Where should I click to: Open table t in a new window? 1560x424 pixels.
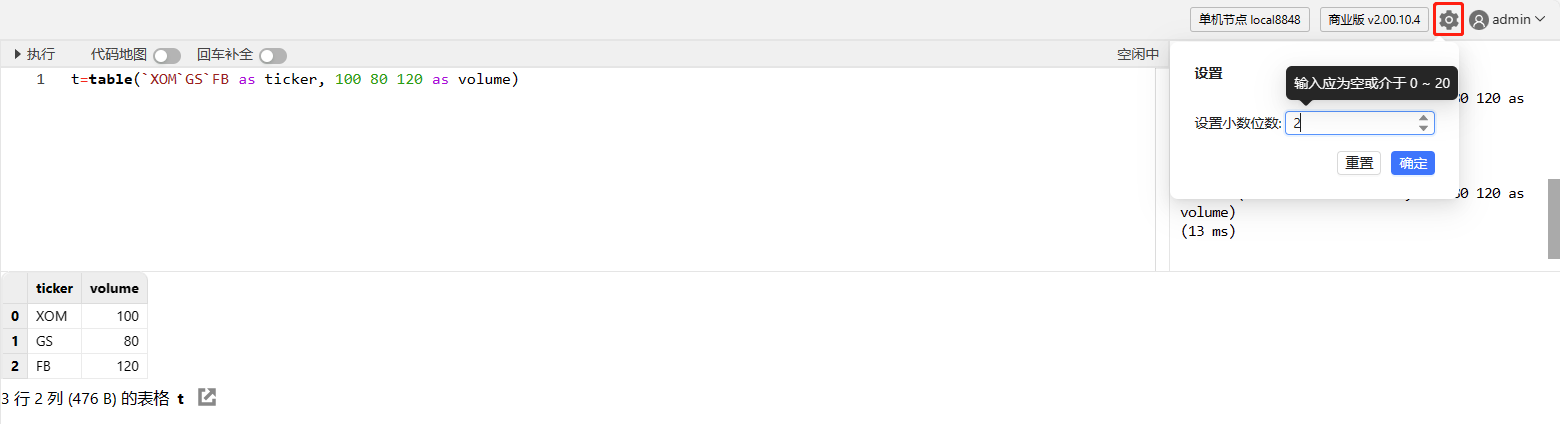207,397
